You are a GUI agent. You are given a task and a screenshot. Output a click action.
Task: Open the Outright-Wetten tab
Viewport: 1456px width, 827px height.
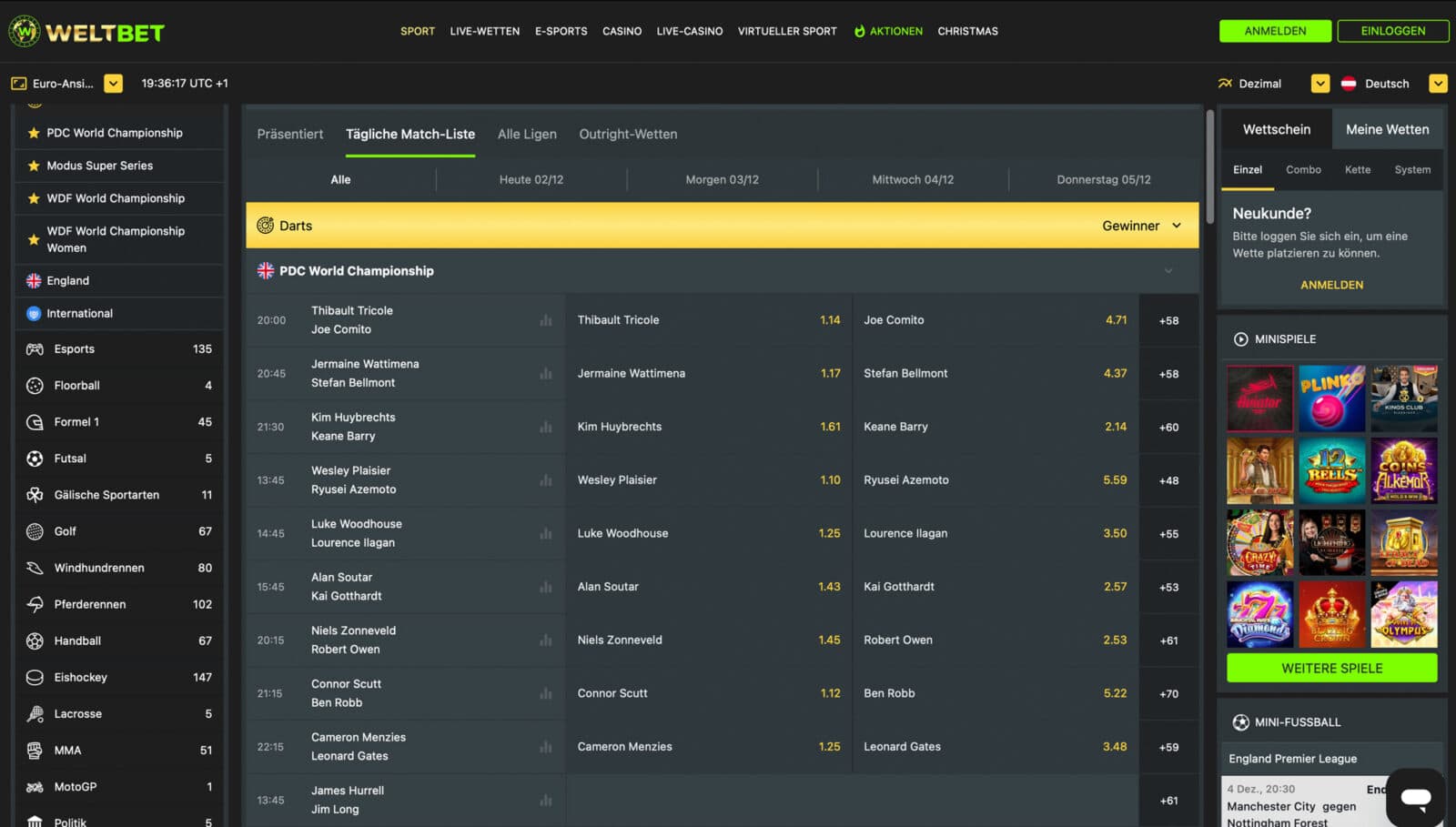(628, 134)
